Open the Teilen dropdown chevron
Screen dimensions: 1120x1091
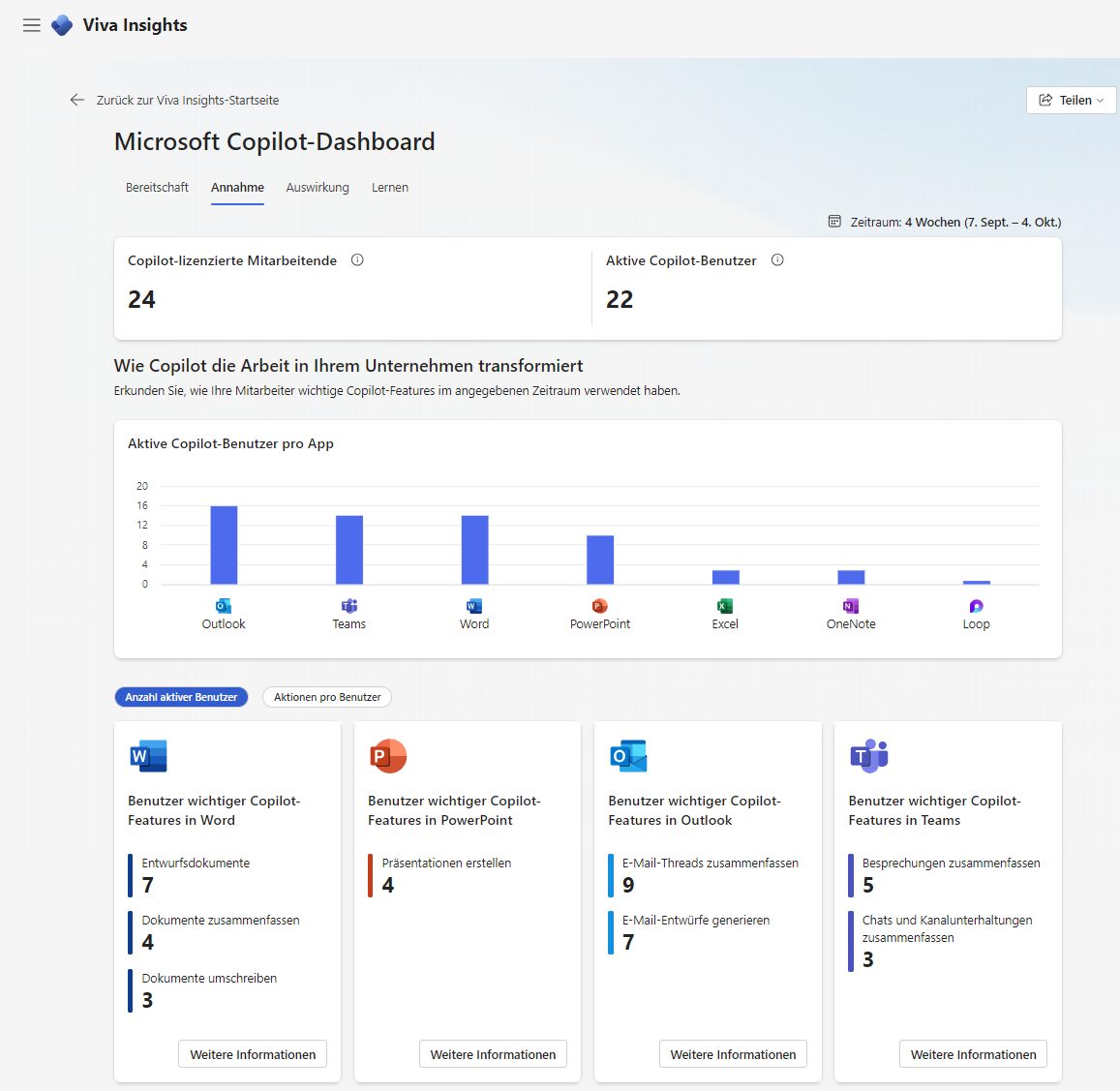point(1100,101)
